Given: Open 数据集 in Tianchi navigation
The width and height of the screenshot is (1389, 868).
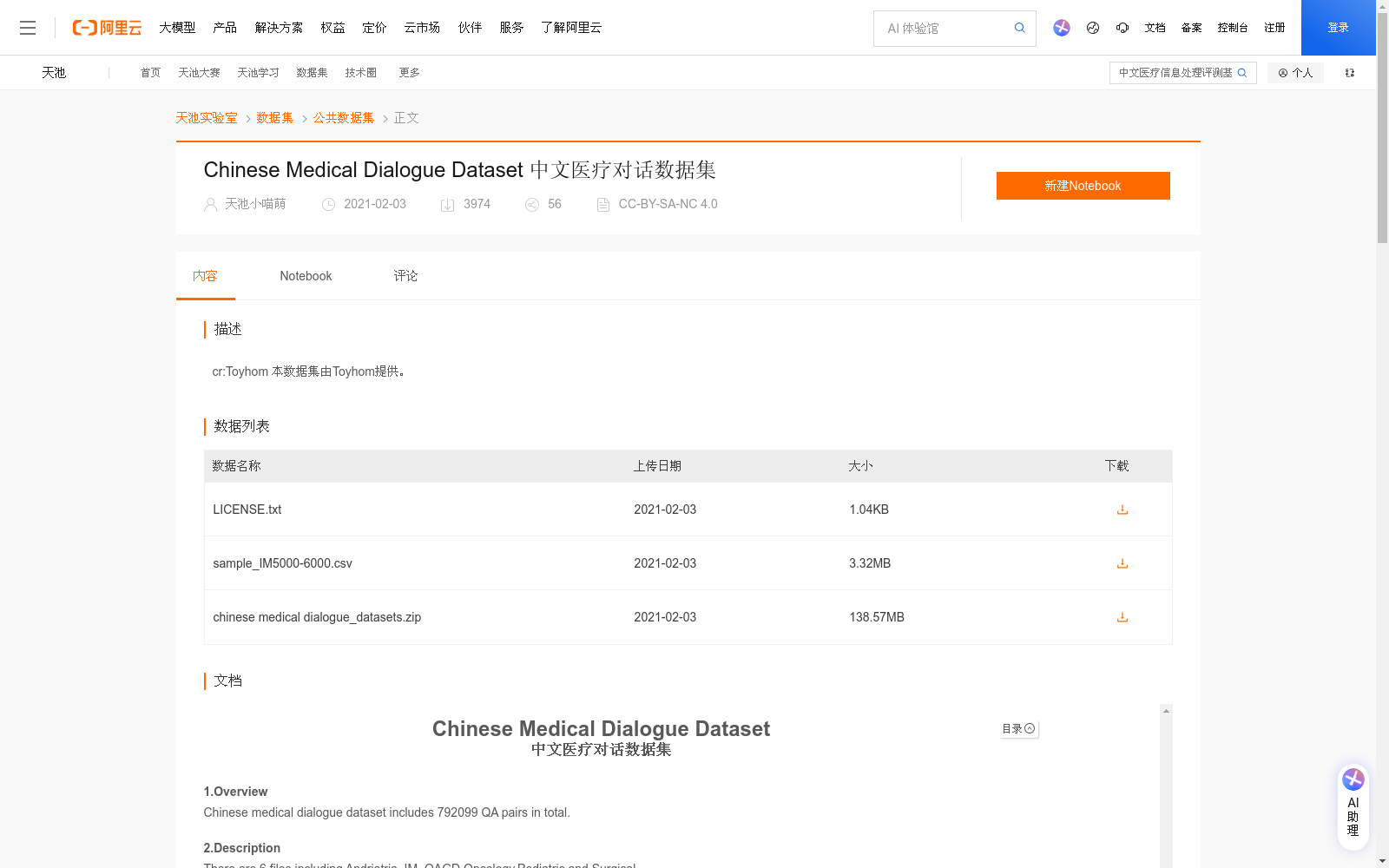Looking at the screenshot, I should (x=313, y=73).
